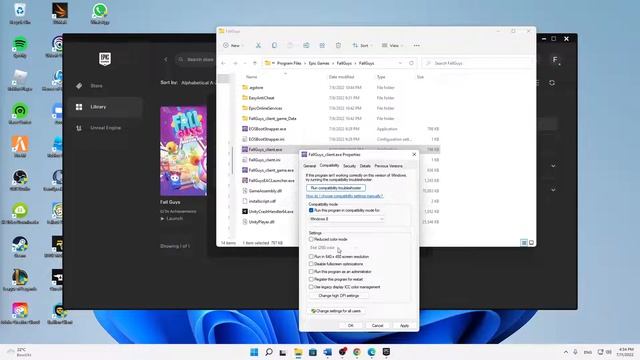Click the Epic launcher back chevron
This screenshot has height=360, width=640.
166,60
